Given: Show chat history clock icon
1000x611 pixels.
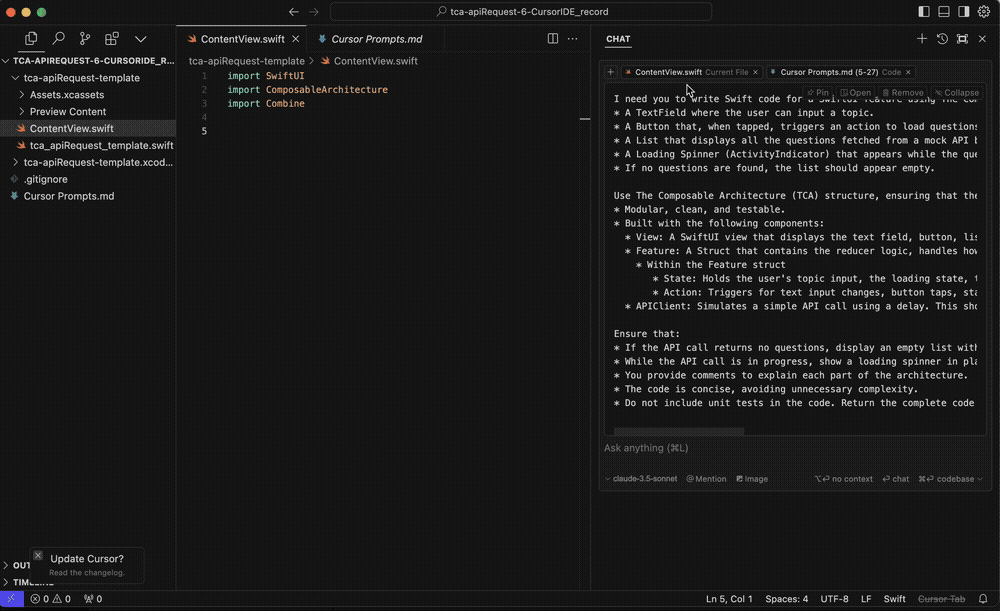Looking at the screenshot, I should click(x=942, y=39).
